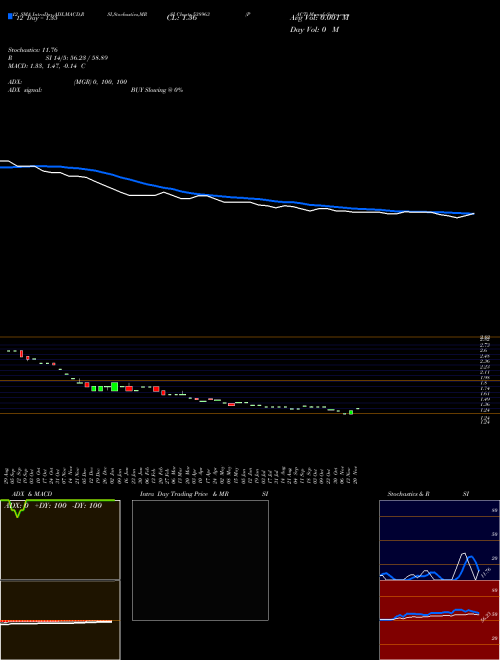Click the 'ADX signal:' label
Image resolution: width=500 pixels, height=660 pixels.
coord(25,90)
